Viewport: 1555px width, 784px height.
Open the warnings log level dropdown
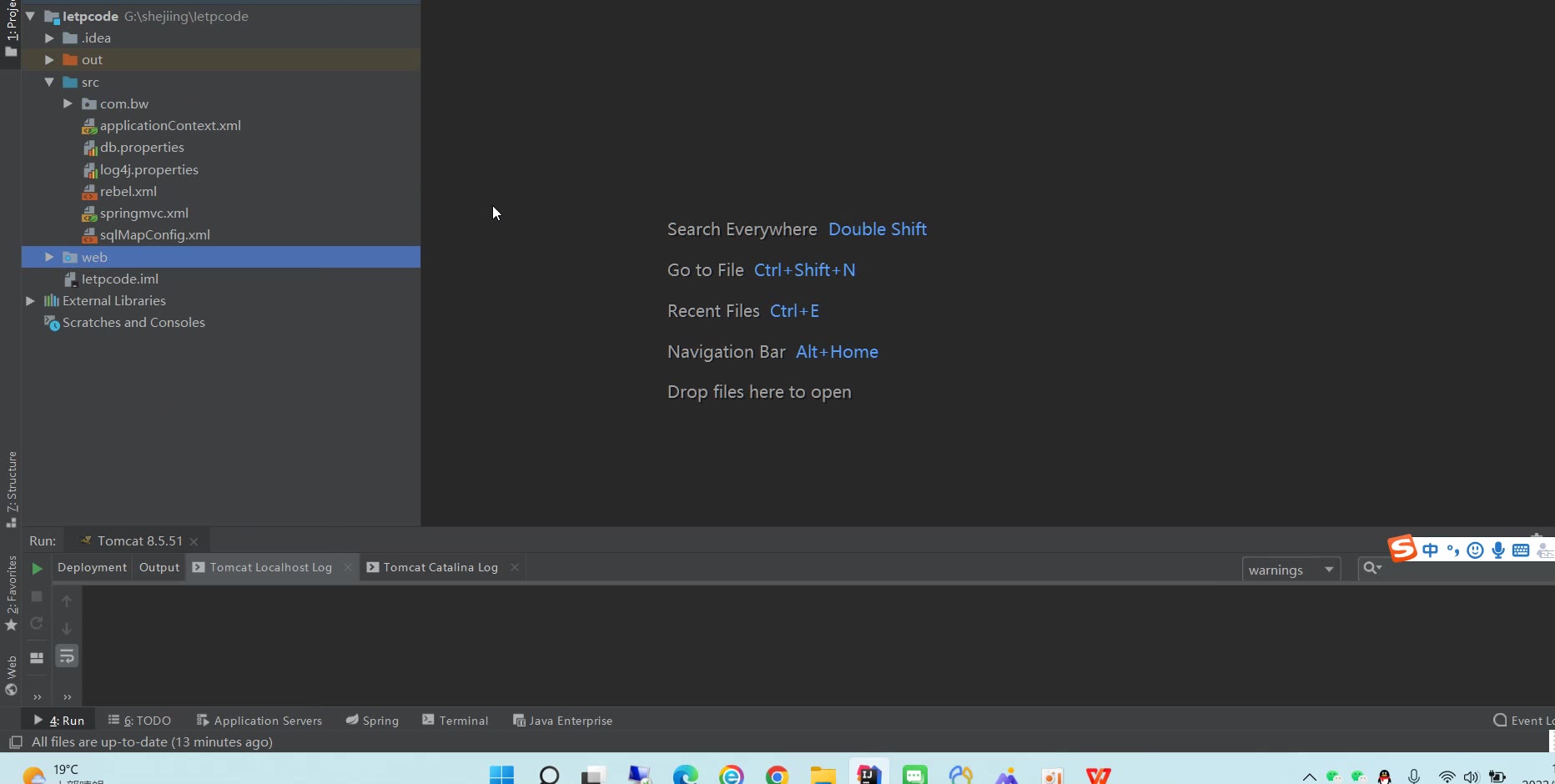[1291, 570]
